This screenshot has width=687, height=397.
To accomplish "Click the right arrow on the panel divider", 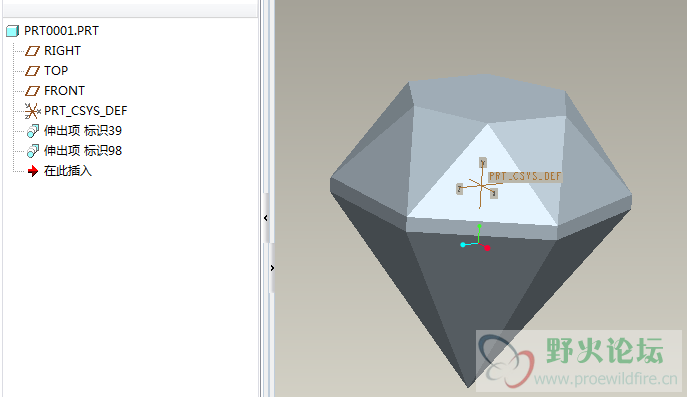I will pos(272,268).
